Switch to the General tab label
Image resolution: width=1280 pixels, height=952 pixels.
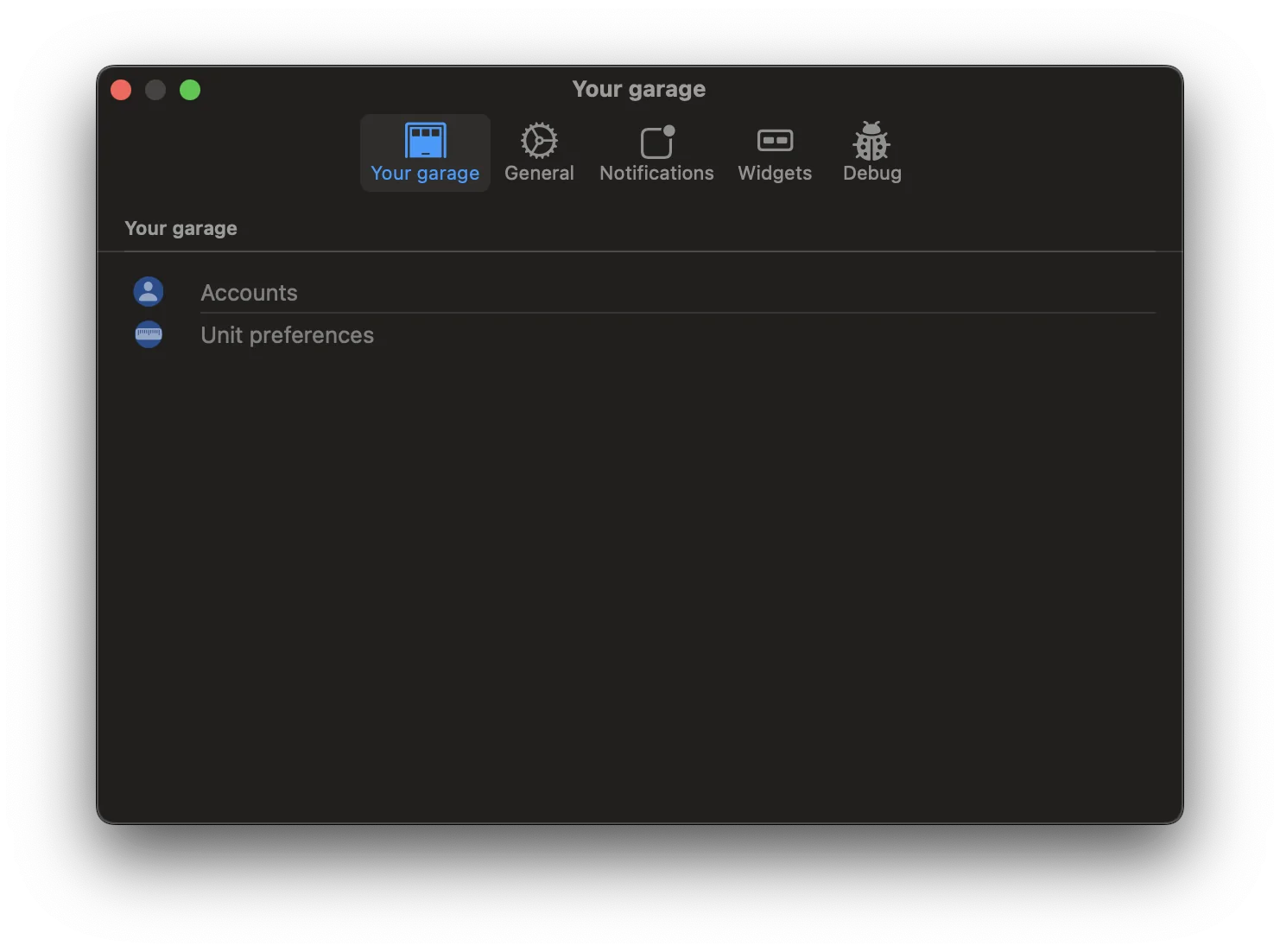coord(539,173)
